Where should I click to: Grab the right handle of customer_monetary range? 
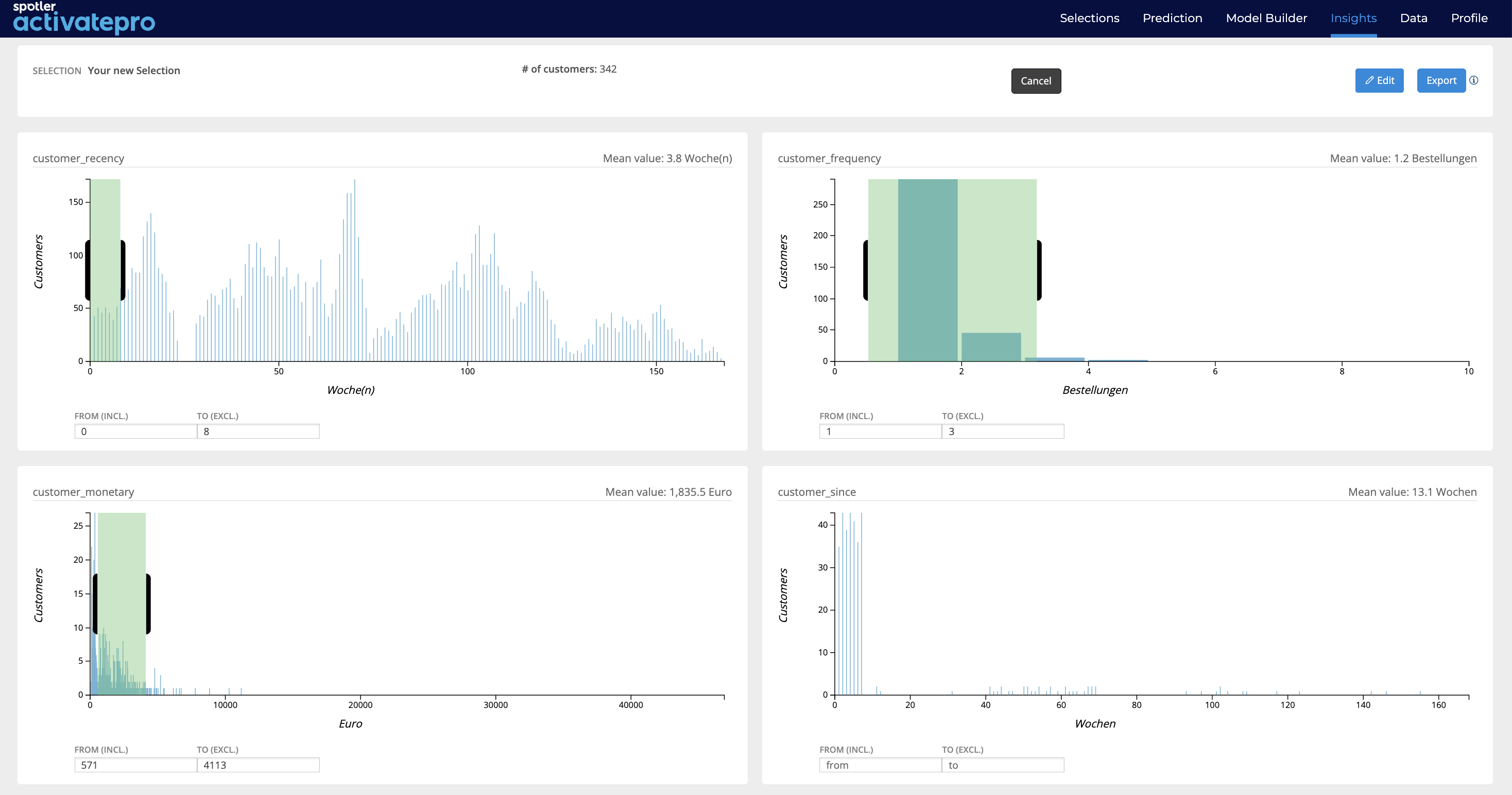point(148,604)
